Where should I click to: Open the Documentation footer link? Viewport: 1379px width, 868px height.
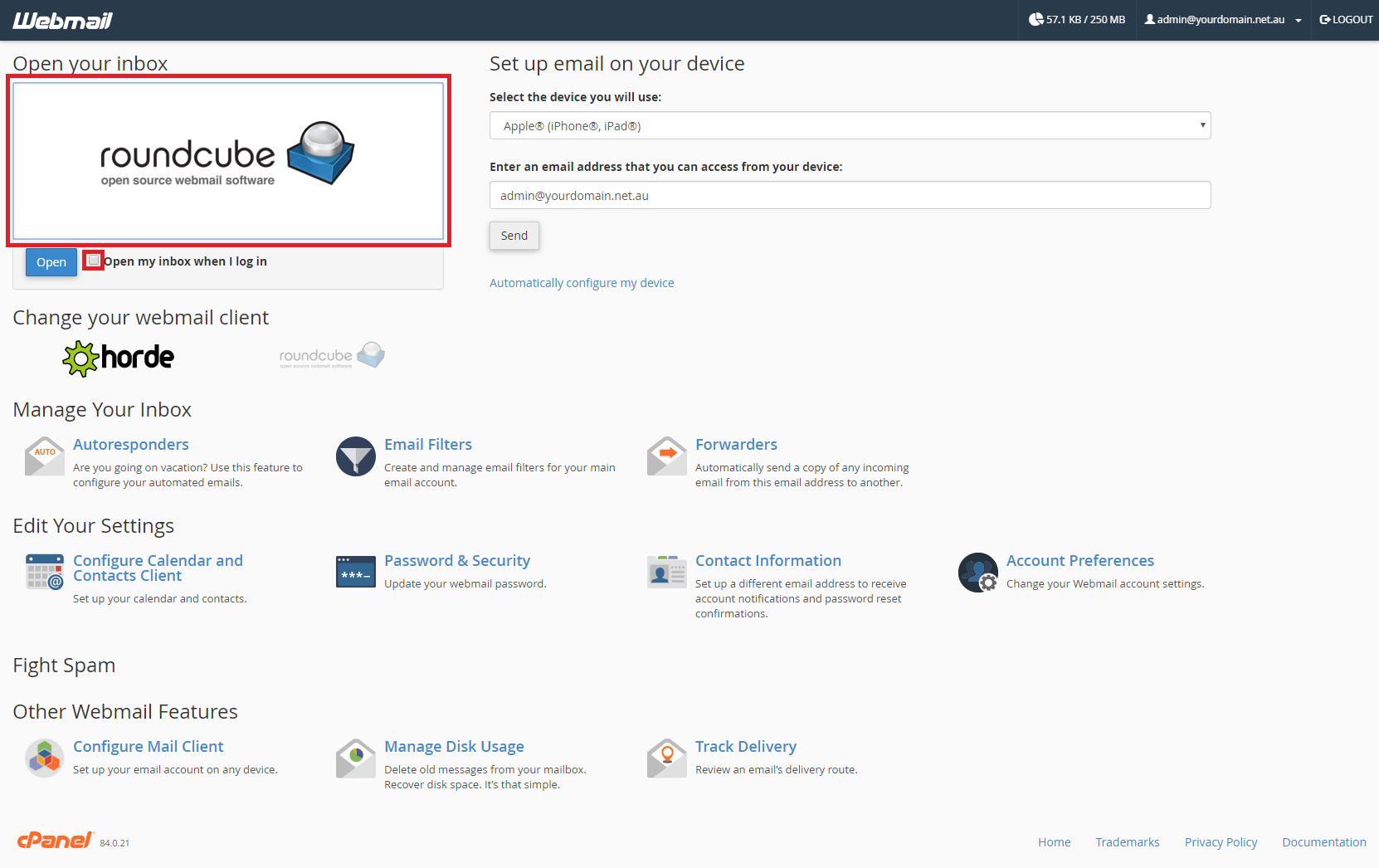1324,842
